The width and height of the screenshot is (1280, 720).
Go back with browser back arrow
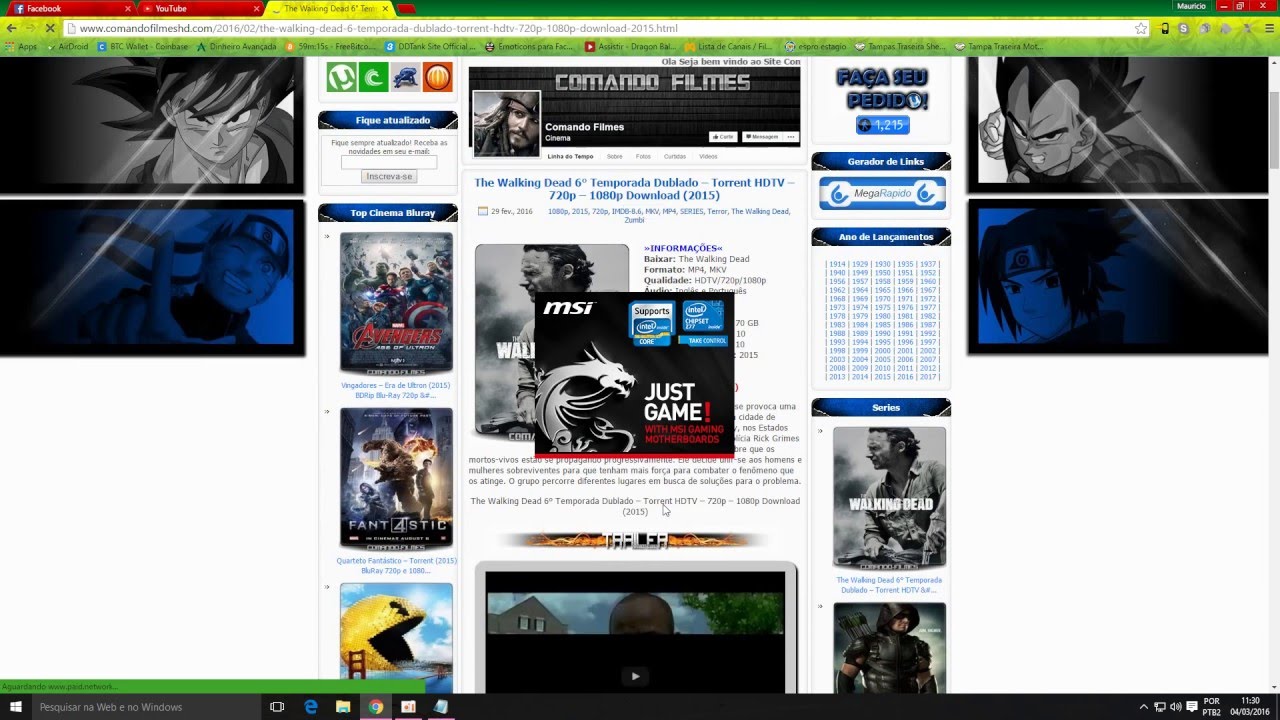pyautogui.click(x=10, y=28)
